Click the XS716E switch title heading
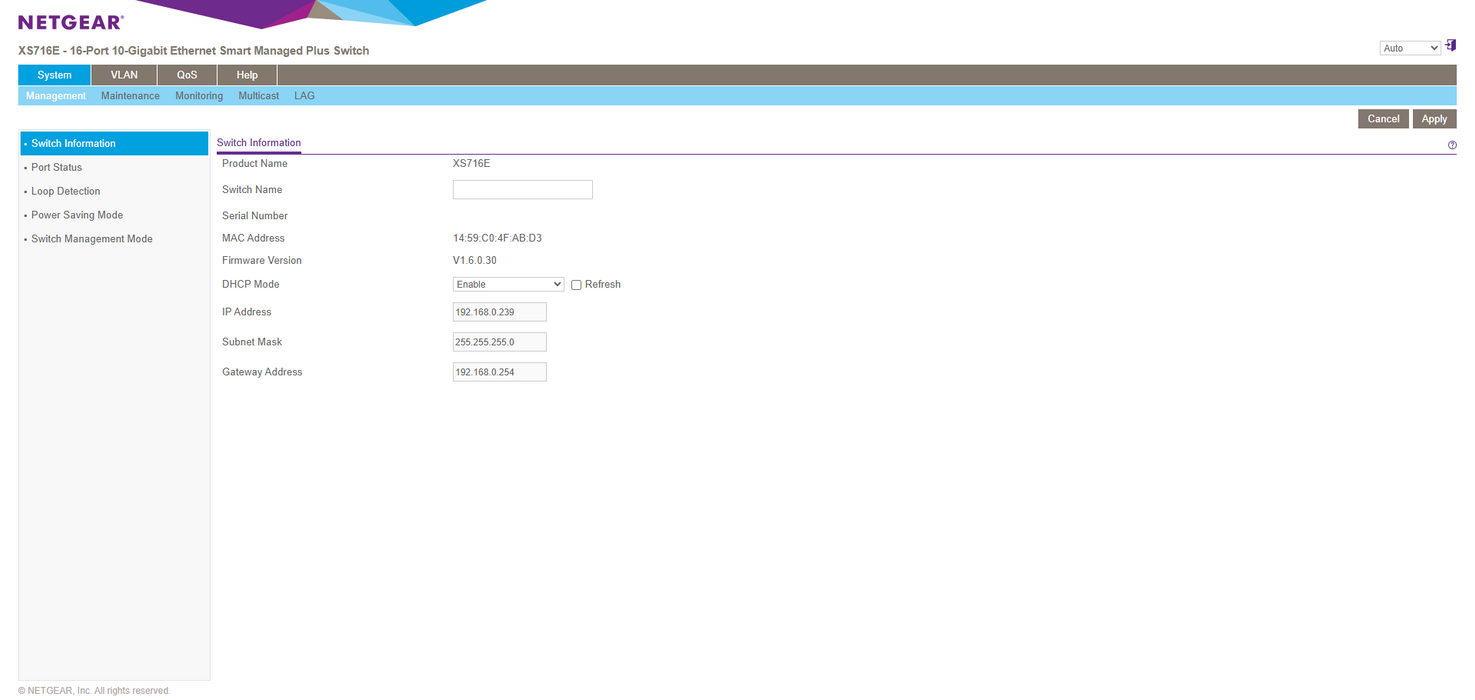Viewport: 1475px width, 700px height. coord(194,50)
